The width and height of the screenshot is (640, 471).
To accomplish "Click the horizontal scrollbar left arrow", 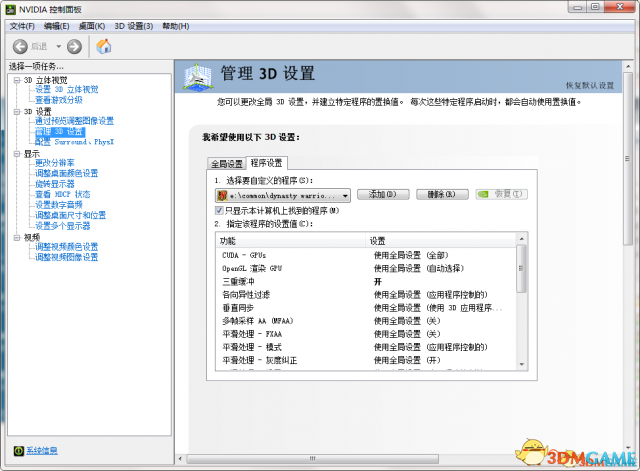I will click(180, 459).
